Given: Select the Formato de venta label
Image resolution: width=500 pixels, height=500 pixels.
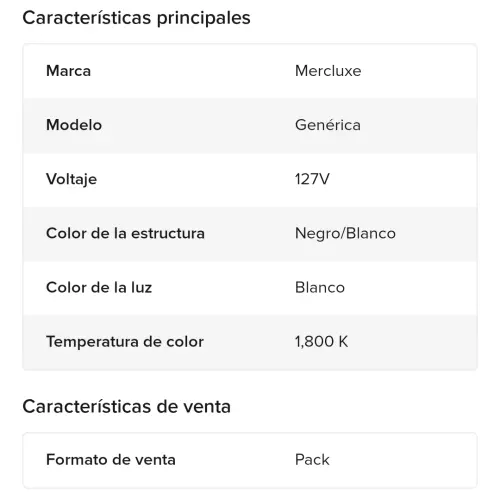Looking at the screenshot, I should [111, 460].
